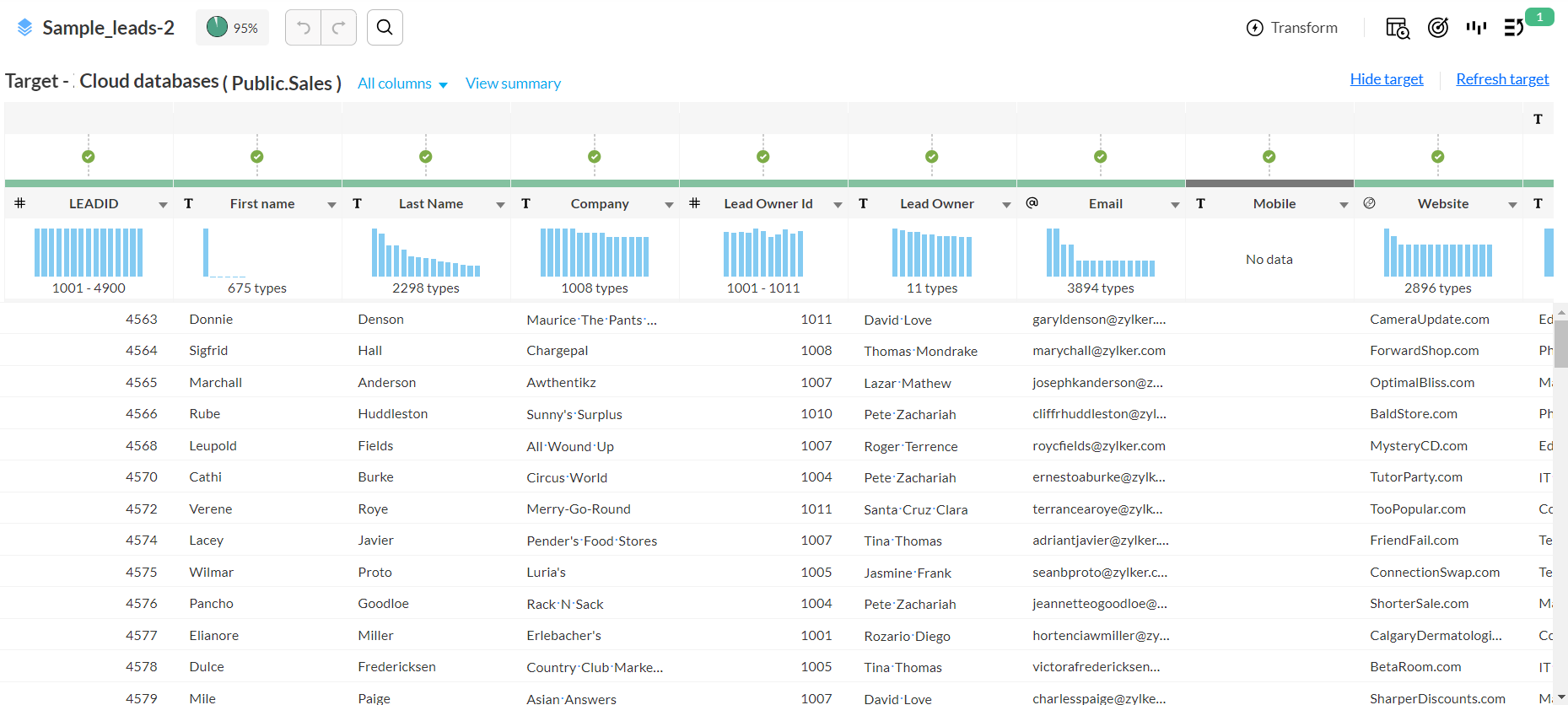Select the Website column header

tap(1443, 204)
